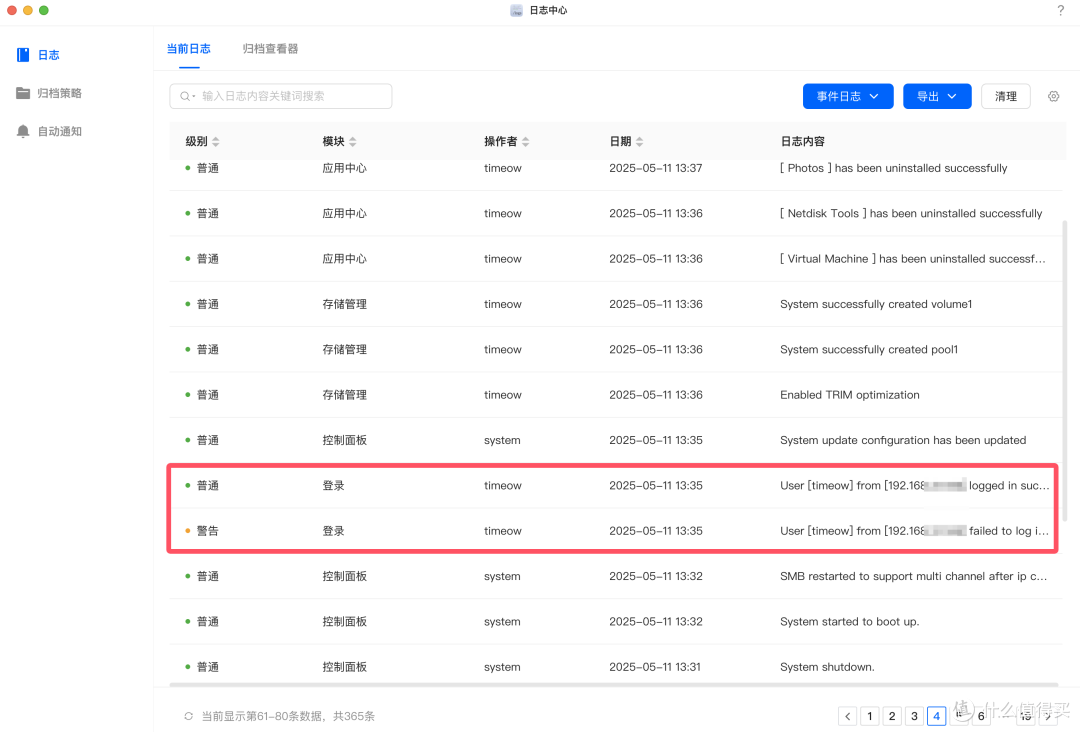The height and width of the screenshot is (732, 1080).
Task: Switch to 当前日志 tab
Action: [189, 49]
